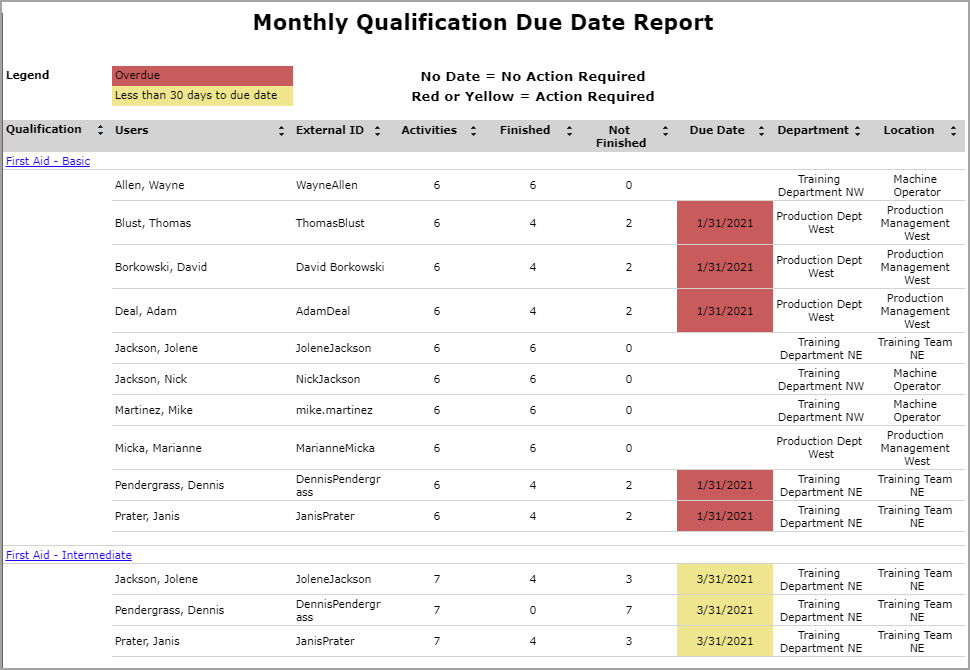Image resolution: width=970 pixels, height=670 pixels.
Task: Click the sort icon on the Finished column
Action: pyautogui.click(x=568, y=130)
